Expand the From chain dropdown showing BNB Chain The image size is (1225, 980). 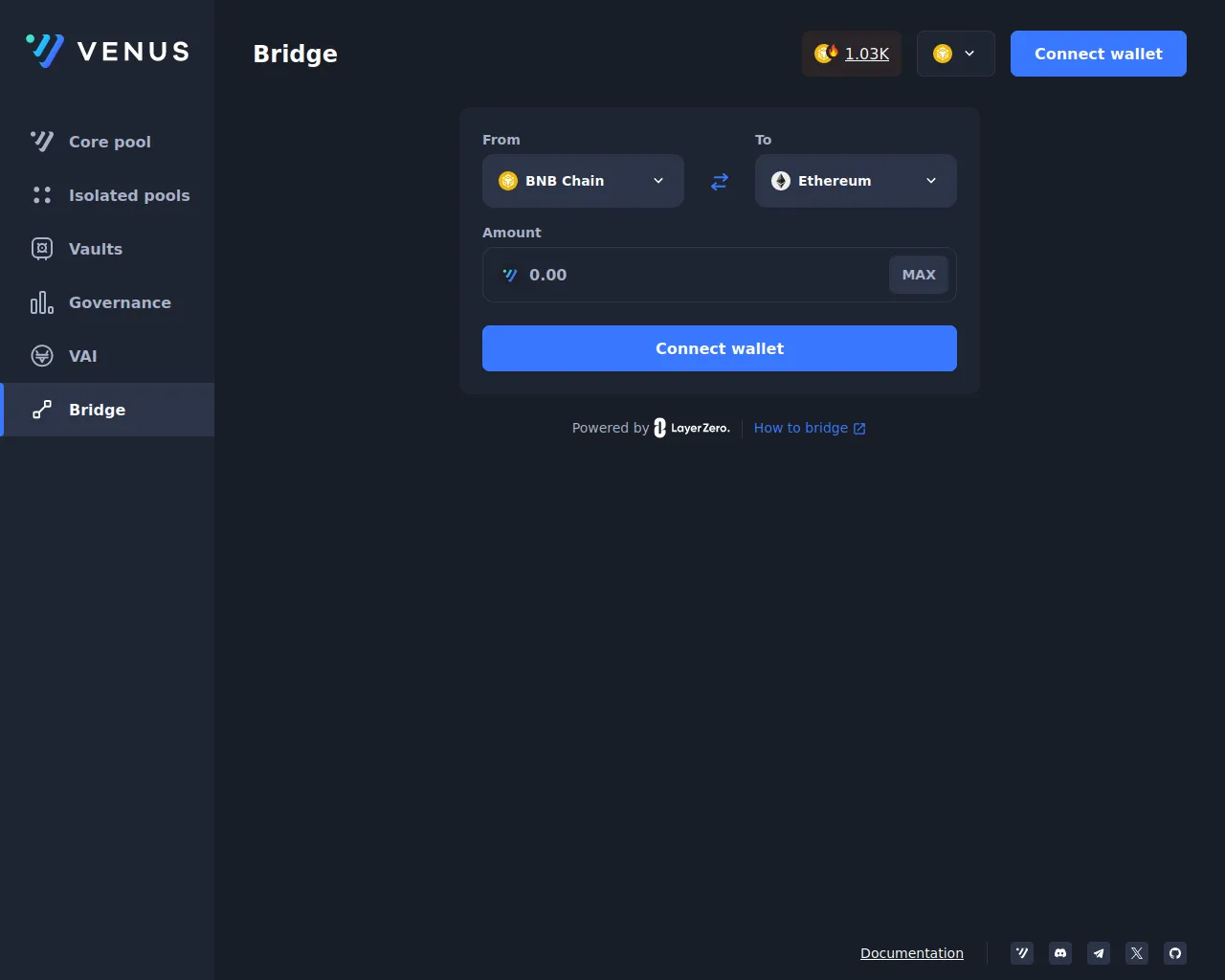tap(583, 181)
